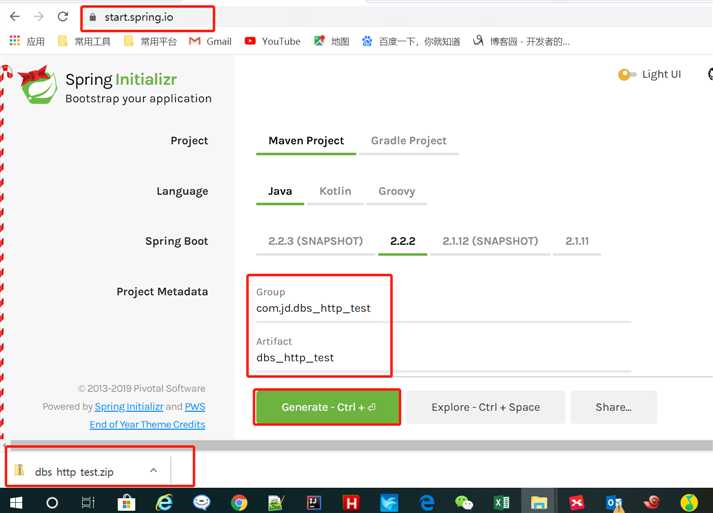The width and height of the screenshot is (713, 513).
Task: Open WeChat from taskbar
Action: (x=464, y=503)
